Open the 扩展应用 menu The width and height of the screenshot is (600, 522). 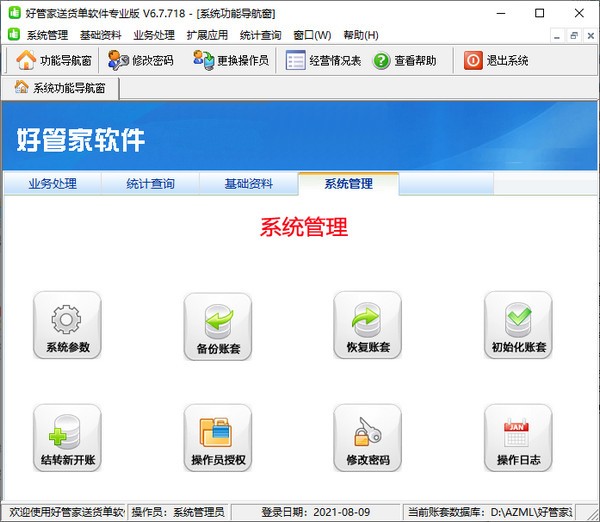pyautogui.click(x=207, y=35)
